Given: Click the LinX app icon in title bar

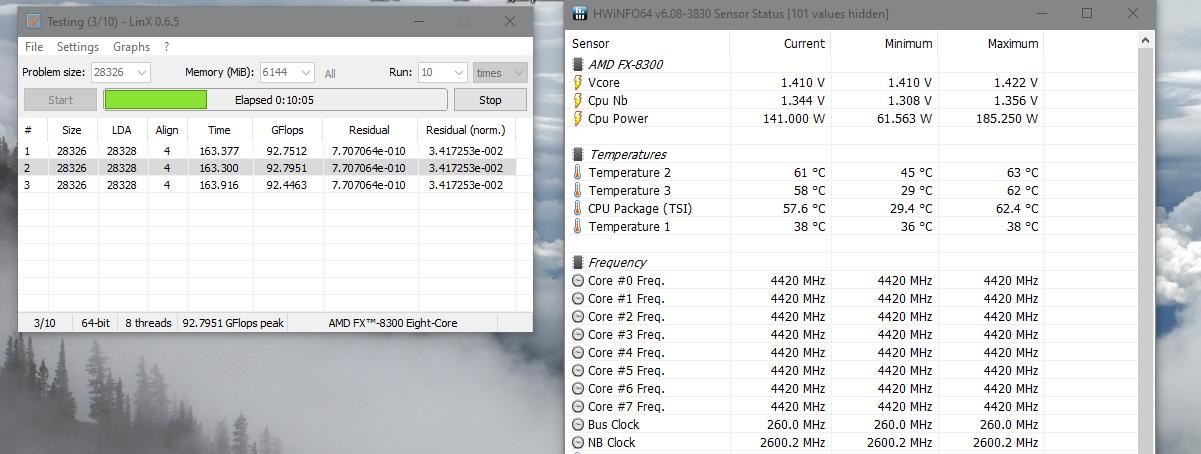Looking at the screenshot, I should [x=33, y=21].
